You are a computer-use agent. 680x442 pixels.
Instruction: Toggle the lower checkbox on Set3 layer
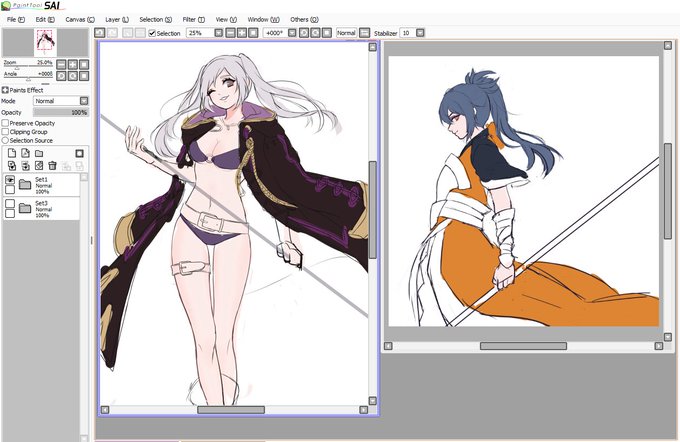[x=10, y=213]
